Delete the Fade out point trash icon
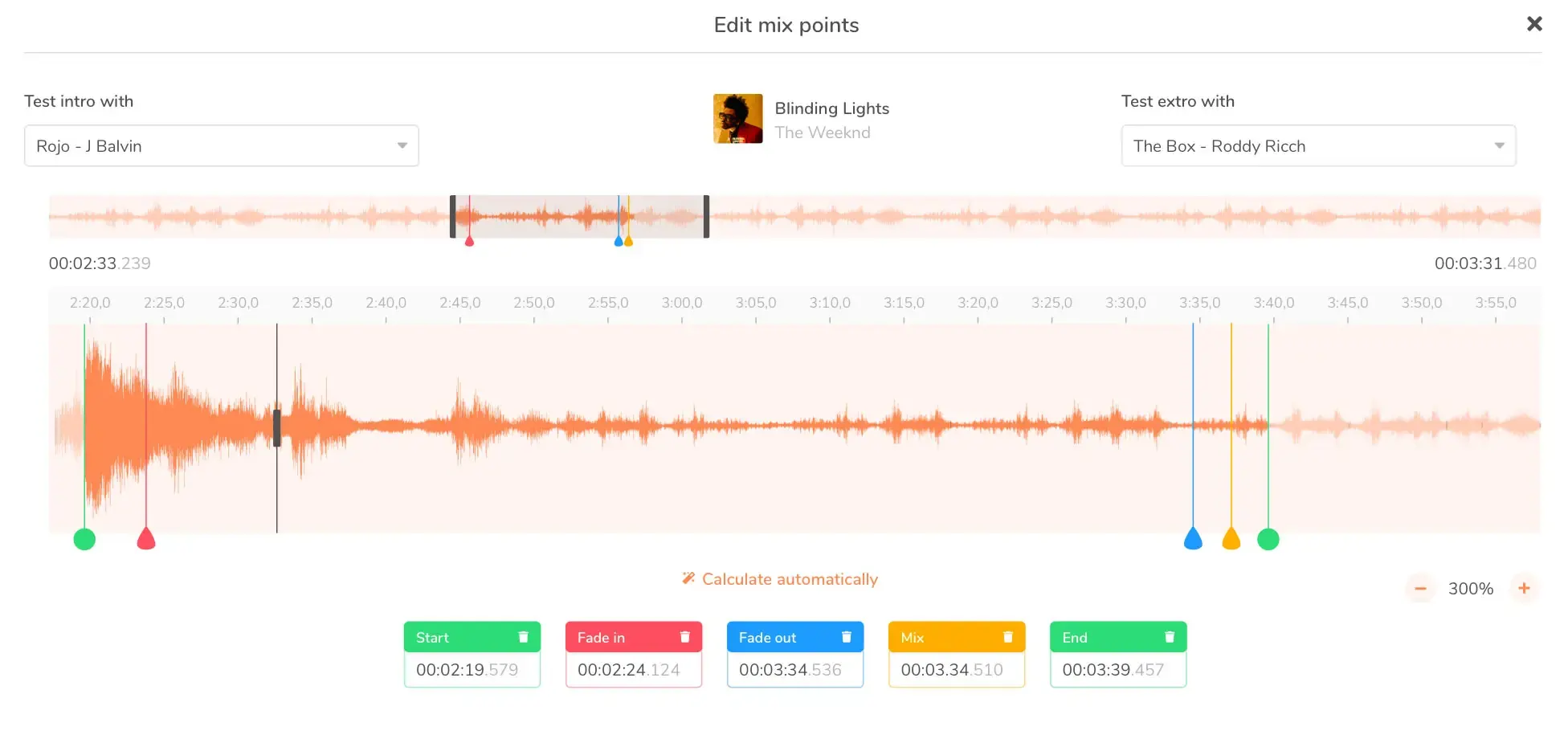The width and height of the screenshot is (1568, 739). pos(847,637)
